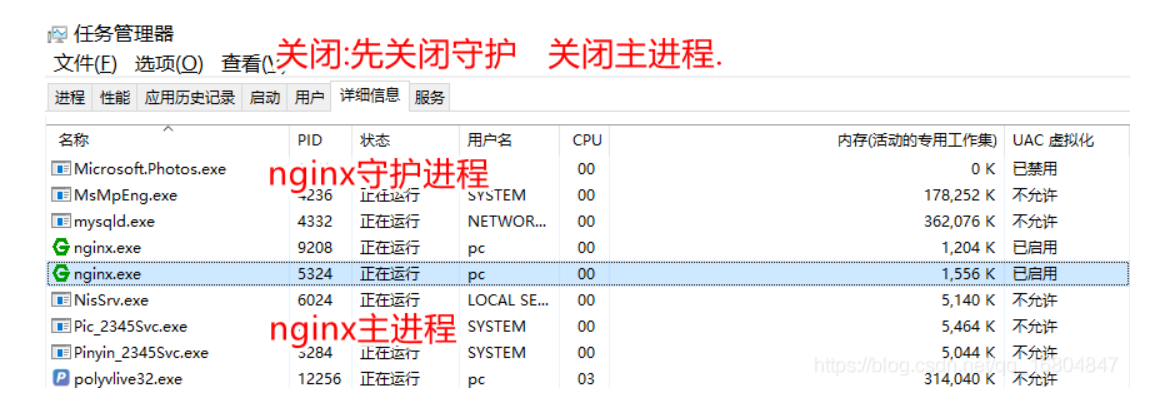Select the MsMpEng.exe name text
1157x405 pixels.
(x=125, y=195)
